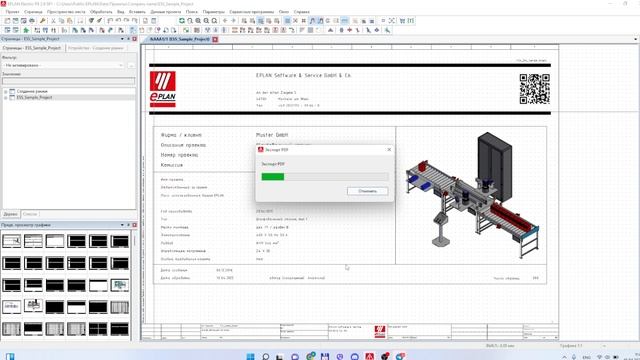Click the 'Значение' input field

(x=69, y=81)
